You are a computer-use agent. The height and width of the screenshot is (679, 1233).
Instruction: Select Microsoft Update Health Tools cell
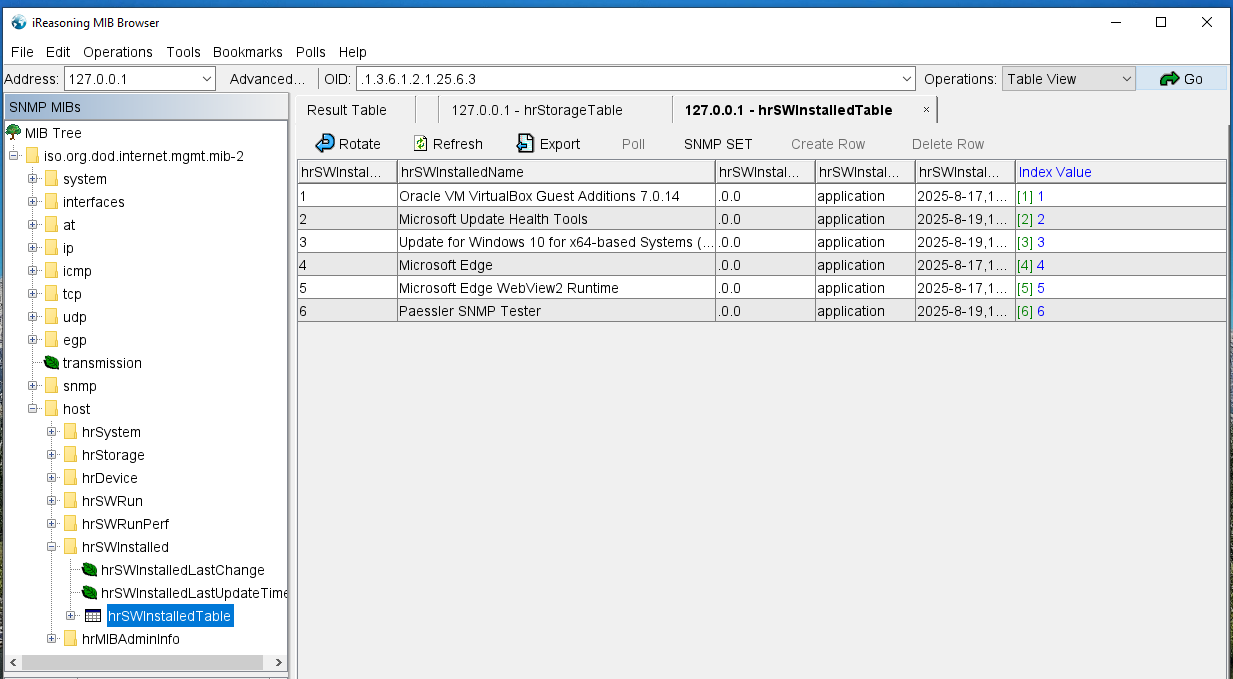(x=556, y=219)
